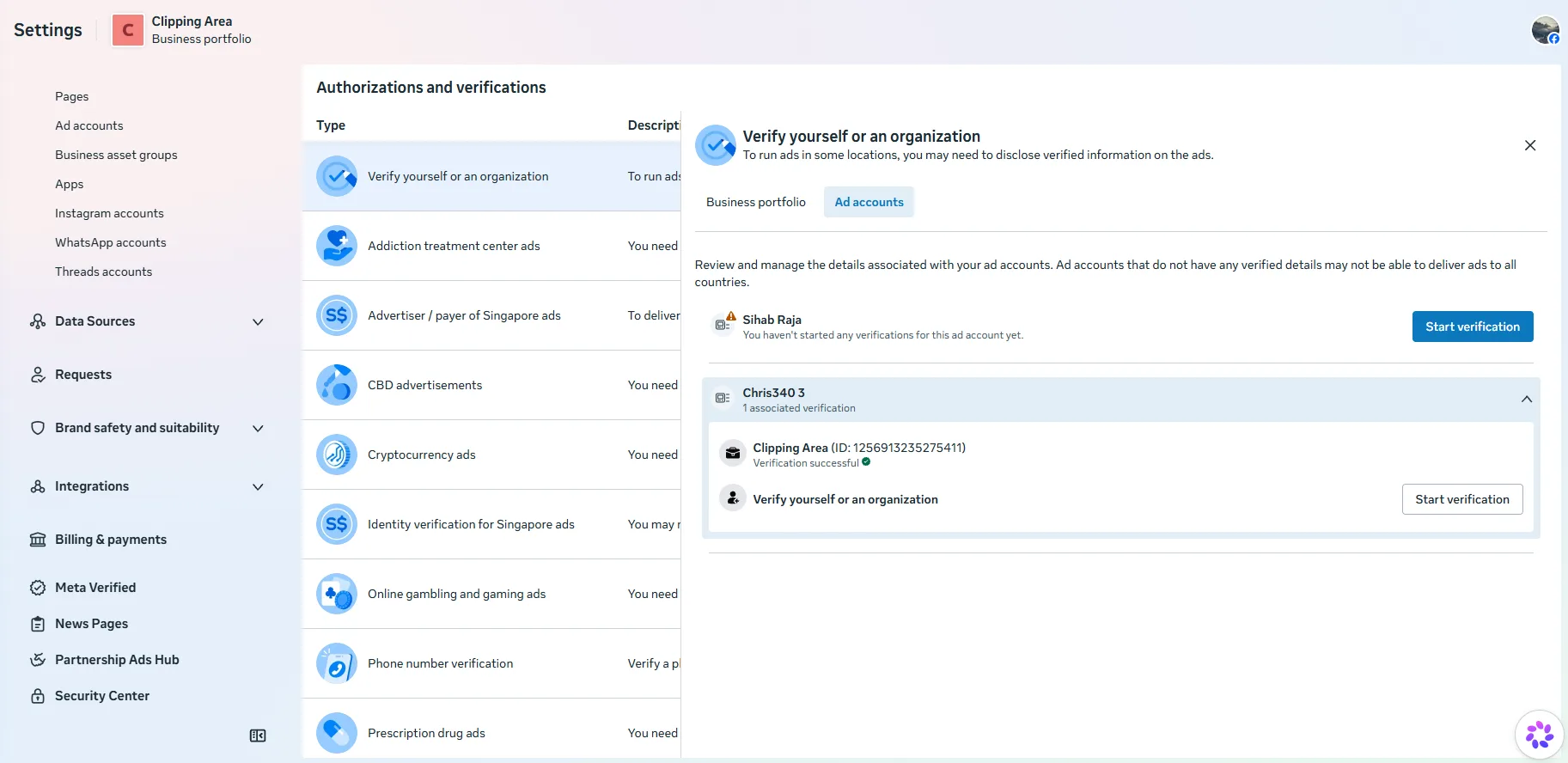Viewport: 1568px width, 763px height.
Task: Start verification for Sihab Raja account
Action: [1473, 327]
